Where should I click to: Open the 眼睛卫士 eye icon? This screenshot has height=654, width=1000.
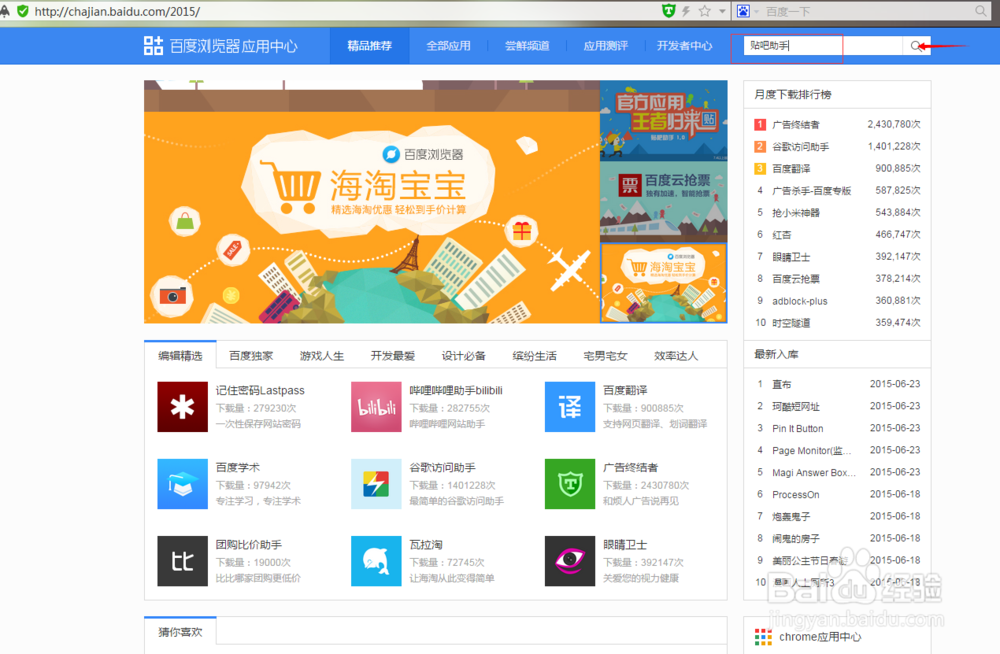click(x=570, y=561)
